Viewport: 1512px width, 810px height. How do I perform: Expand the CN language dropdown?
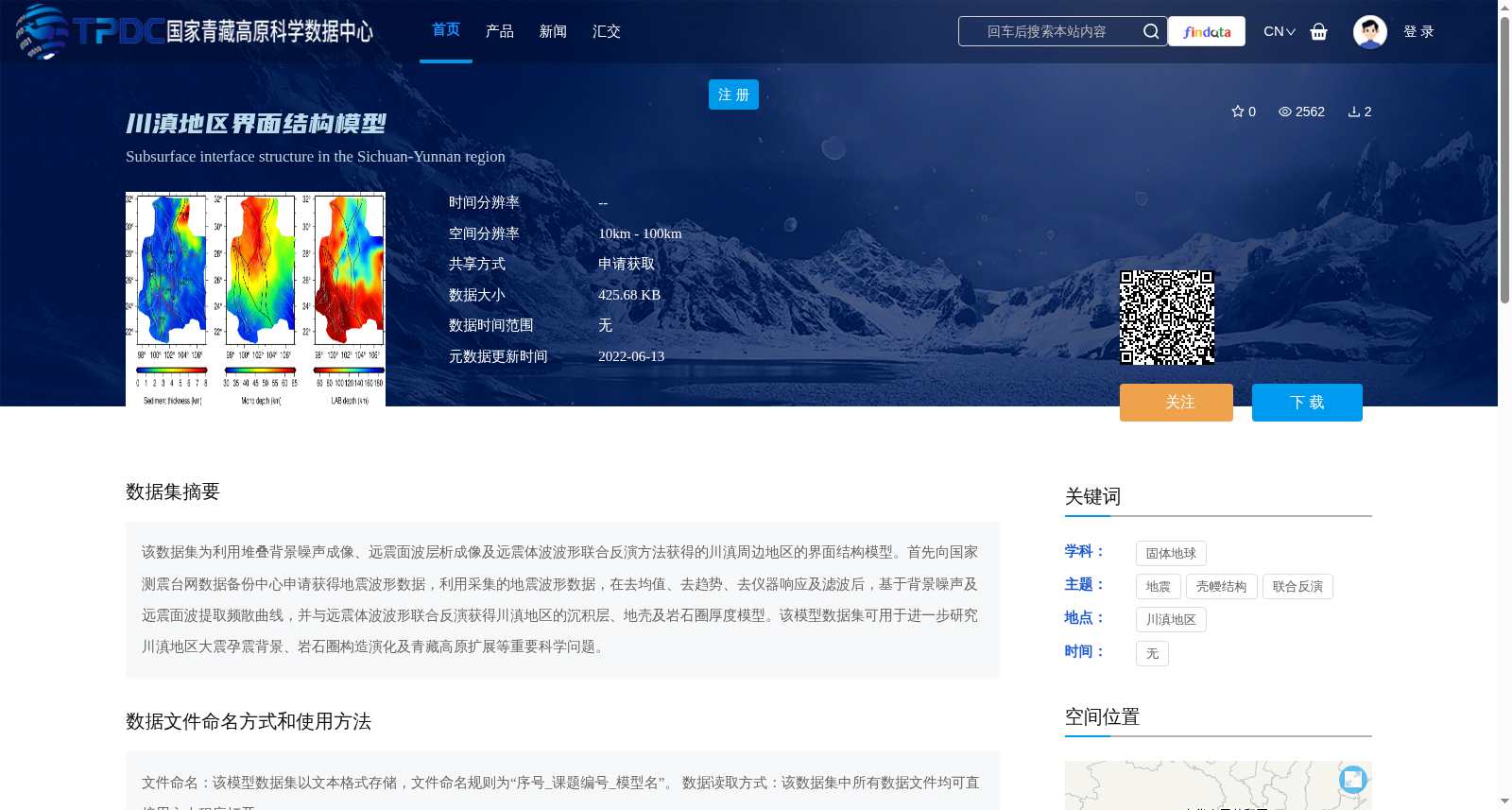(x=1280, y=31)
